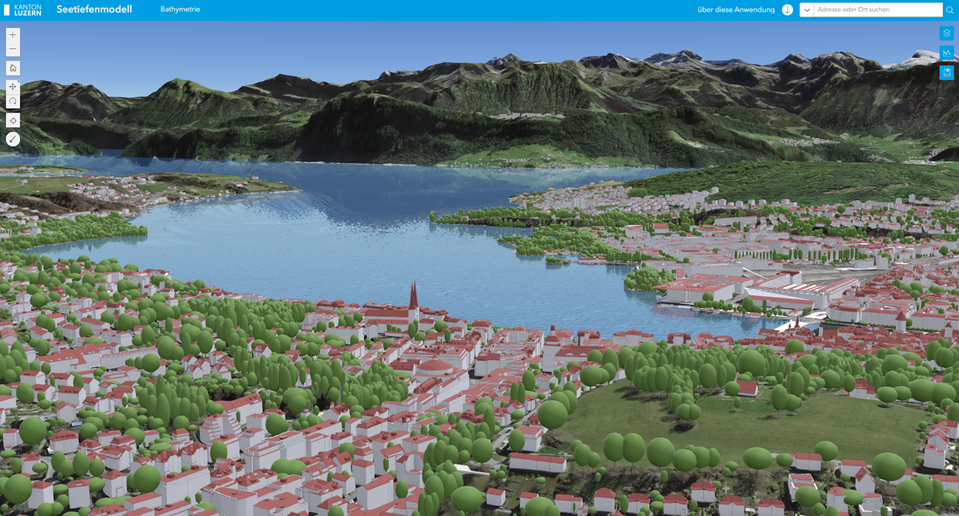The width and height of the screenshot is (959, 516).
Task: Click the Seetiefenmodell title
Action: [94, 9]
